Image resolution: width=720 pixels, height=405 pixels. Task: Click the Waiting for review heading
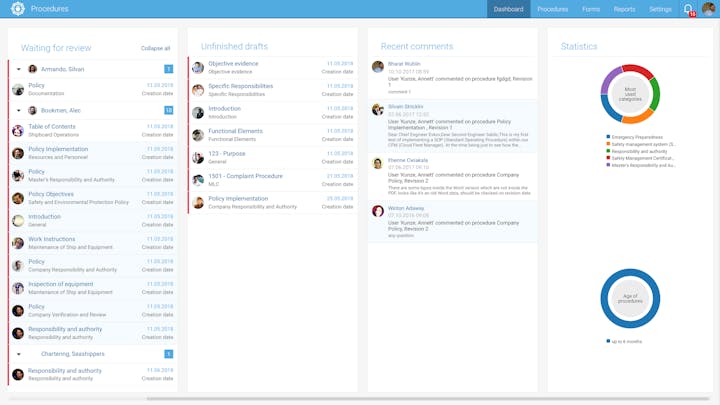coord(56,48)
